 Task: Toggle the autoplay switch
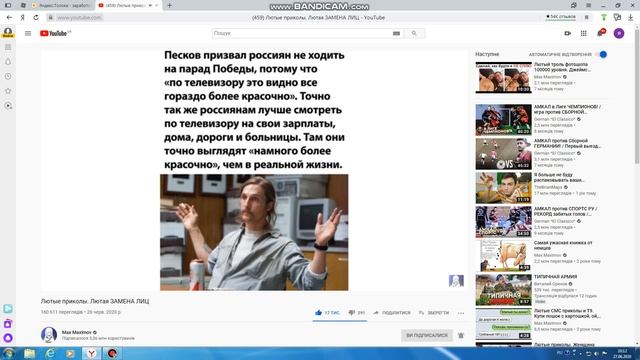601,54
